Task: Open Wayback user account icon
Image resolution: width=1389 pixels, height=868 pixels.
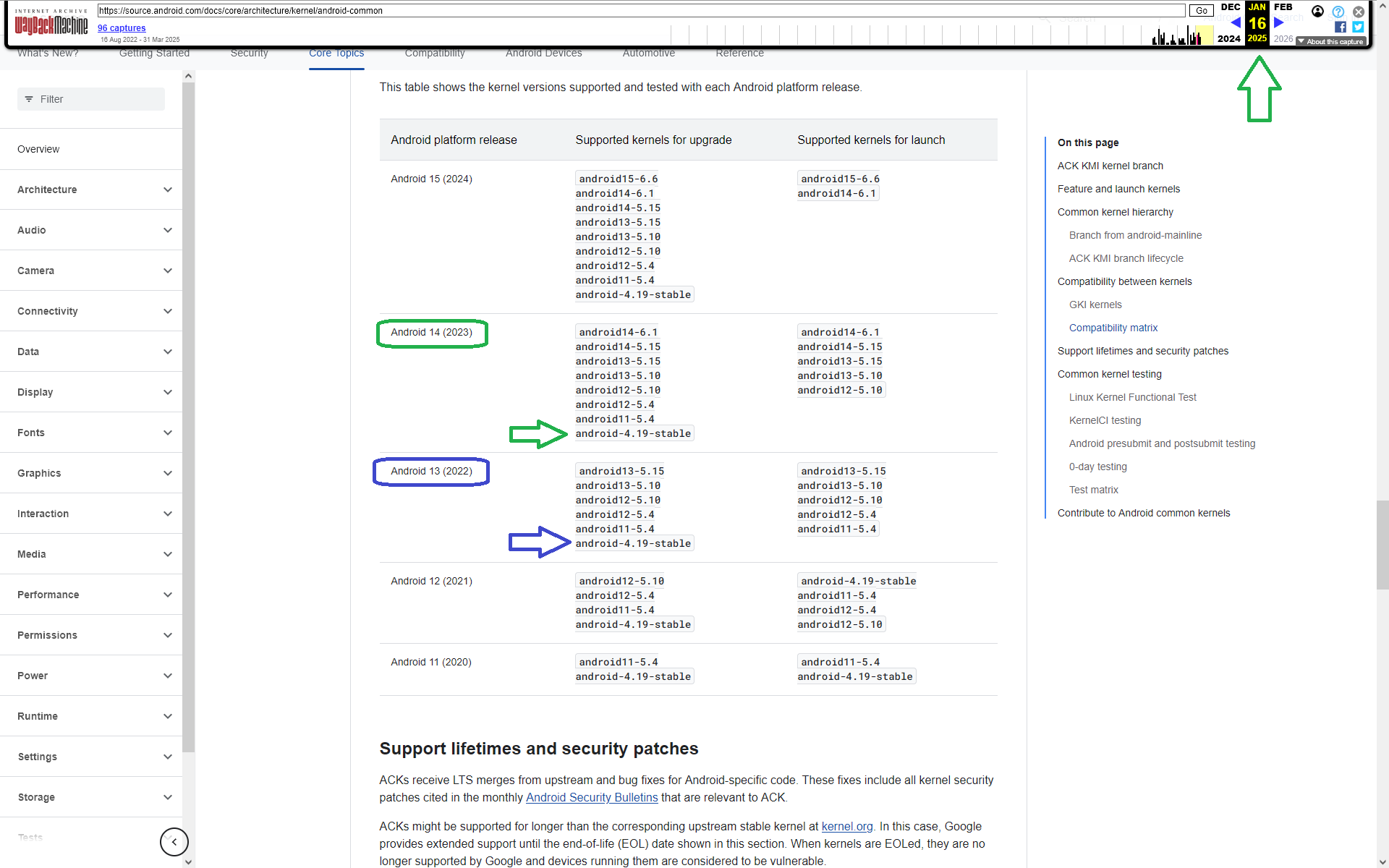Action: click(1317, 12)
